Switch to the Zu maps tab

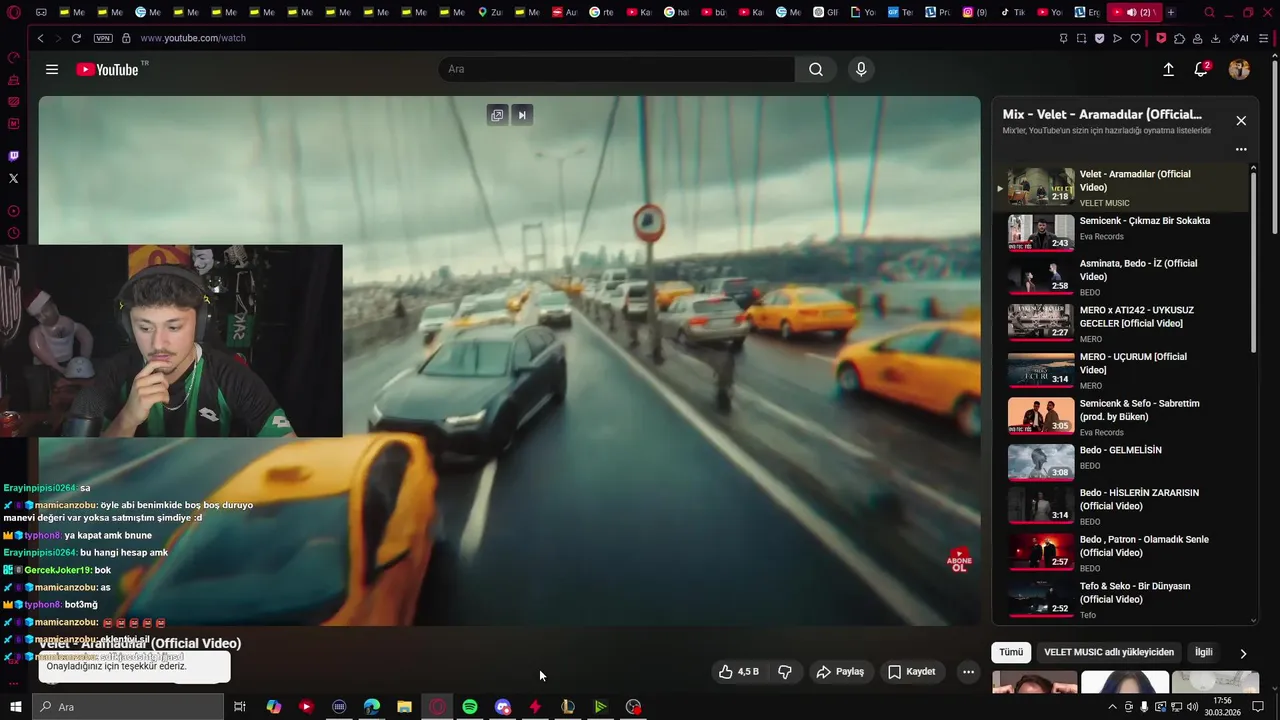tap(490, 13)
